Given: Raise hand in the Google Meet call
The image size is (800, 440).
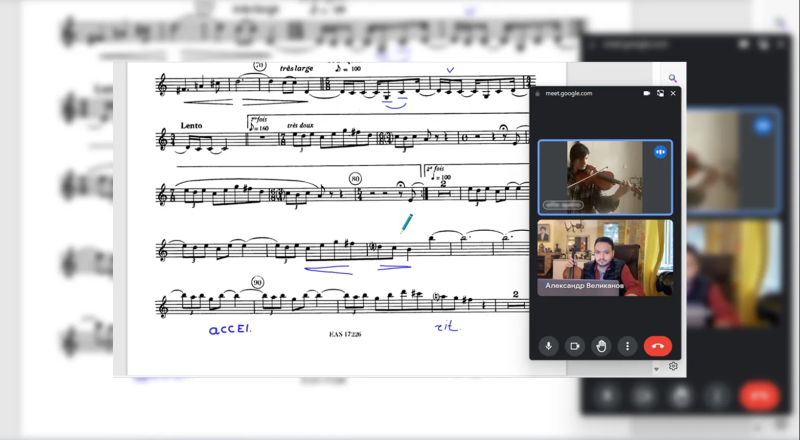Looking at the screenshot, I should (601, 346).
